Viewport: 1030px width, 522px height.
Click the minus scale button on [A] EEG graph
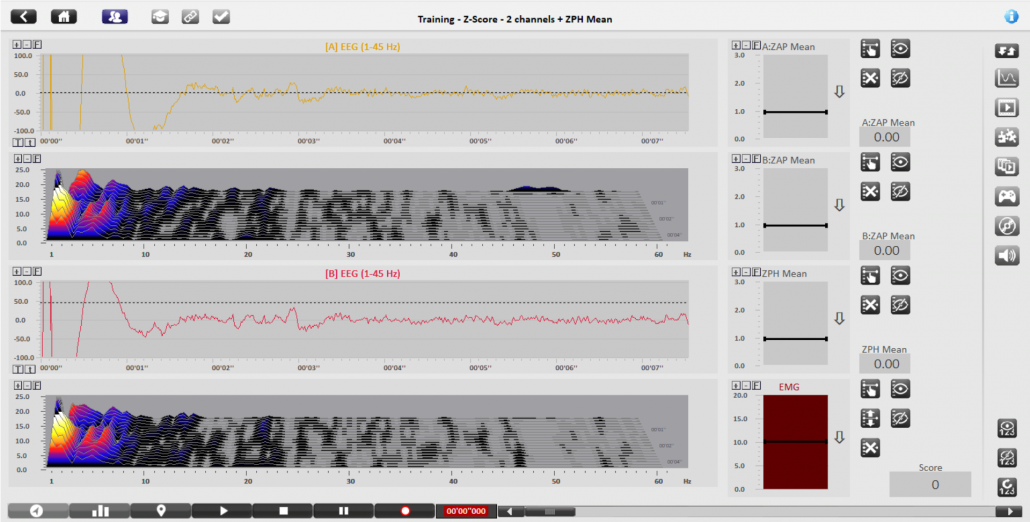[x=27, y=45]
